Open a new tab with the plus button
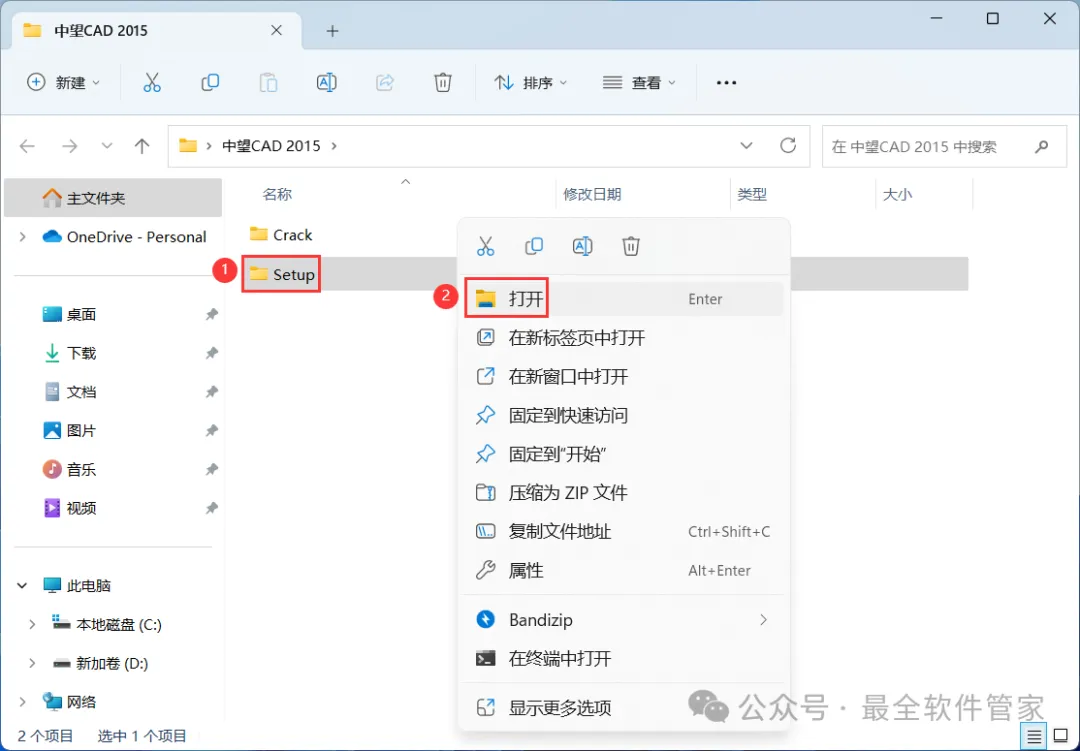 pos(332,31)
